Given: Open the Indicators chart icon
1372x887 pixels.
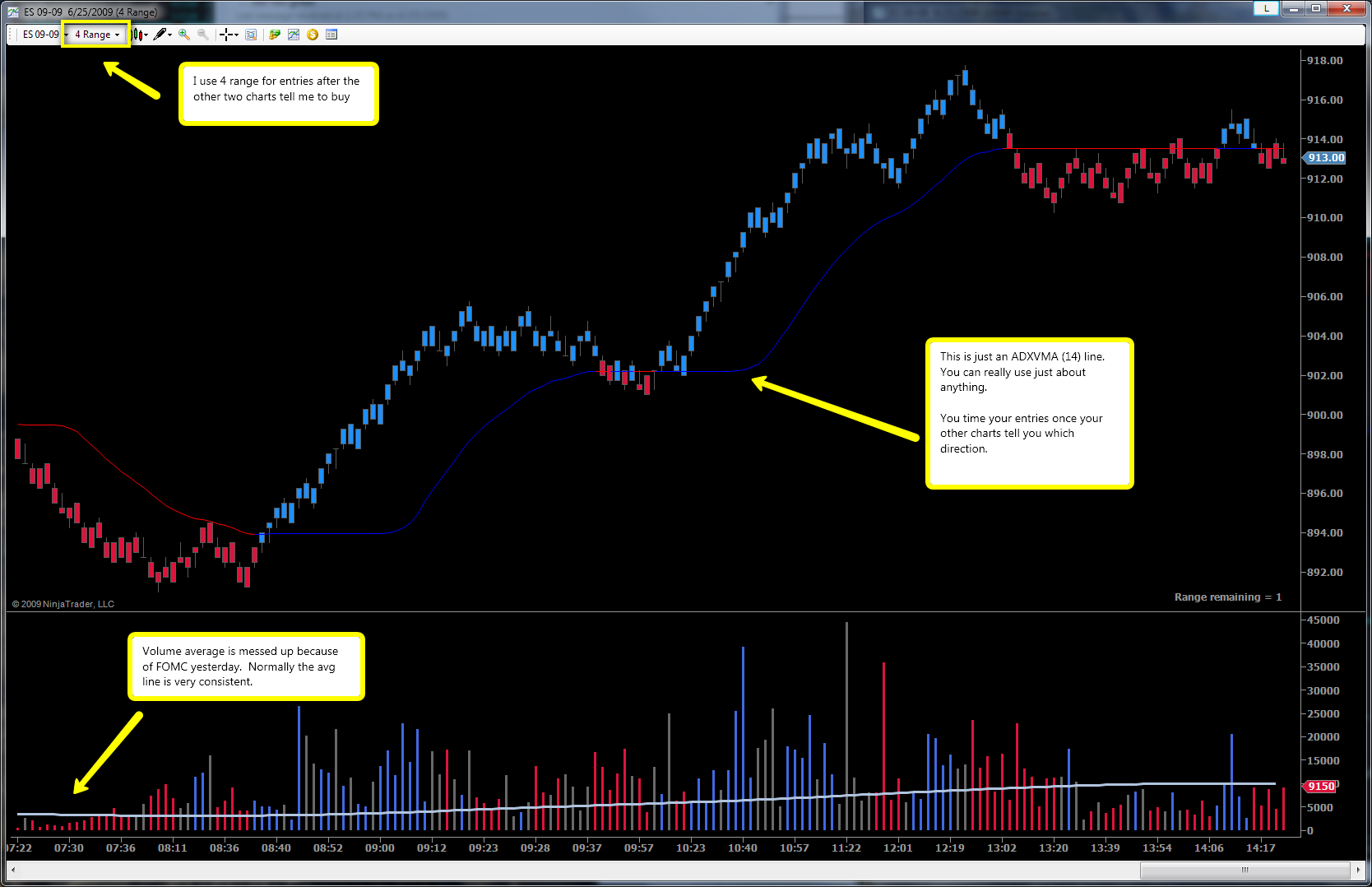Looking at the screenshot, I should [294, 35].
